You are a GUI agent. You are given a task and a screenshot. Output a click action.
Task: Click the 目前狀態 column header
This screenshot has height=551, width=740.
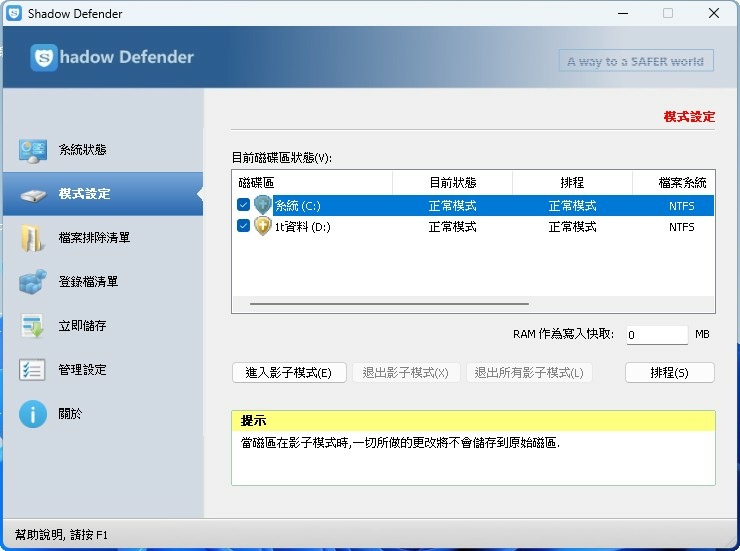coord(453,183)
